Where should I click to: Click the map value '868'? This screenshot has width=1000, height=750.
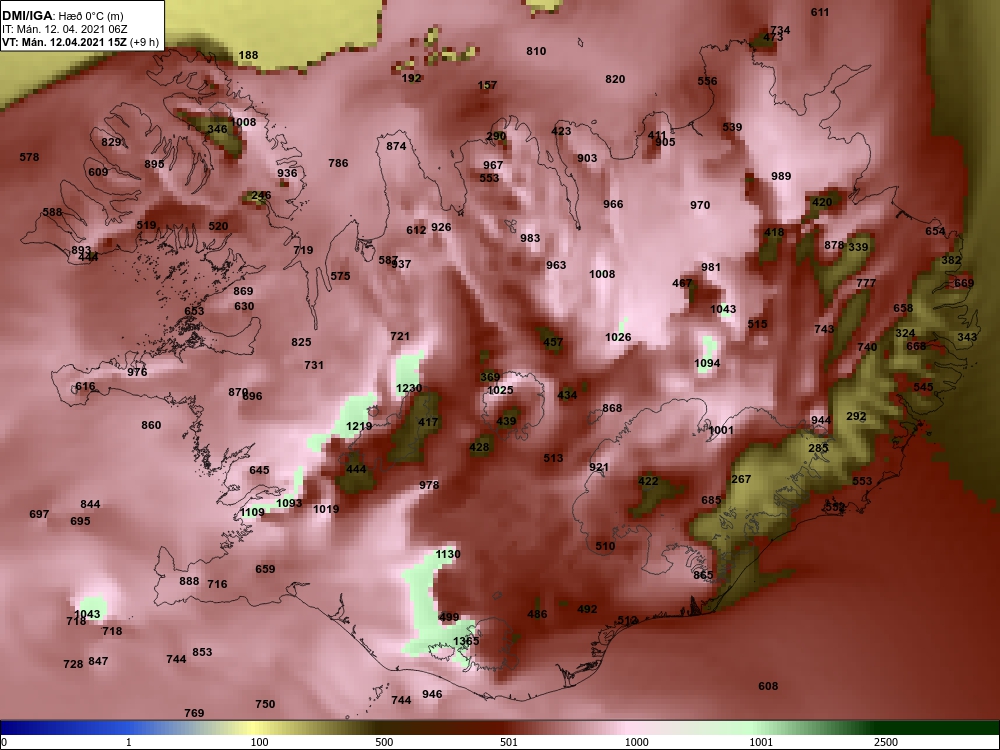tap(612, 408)
